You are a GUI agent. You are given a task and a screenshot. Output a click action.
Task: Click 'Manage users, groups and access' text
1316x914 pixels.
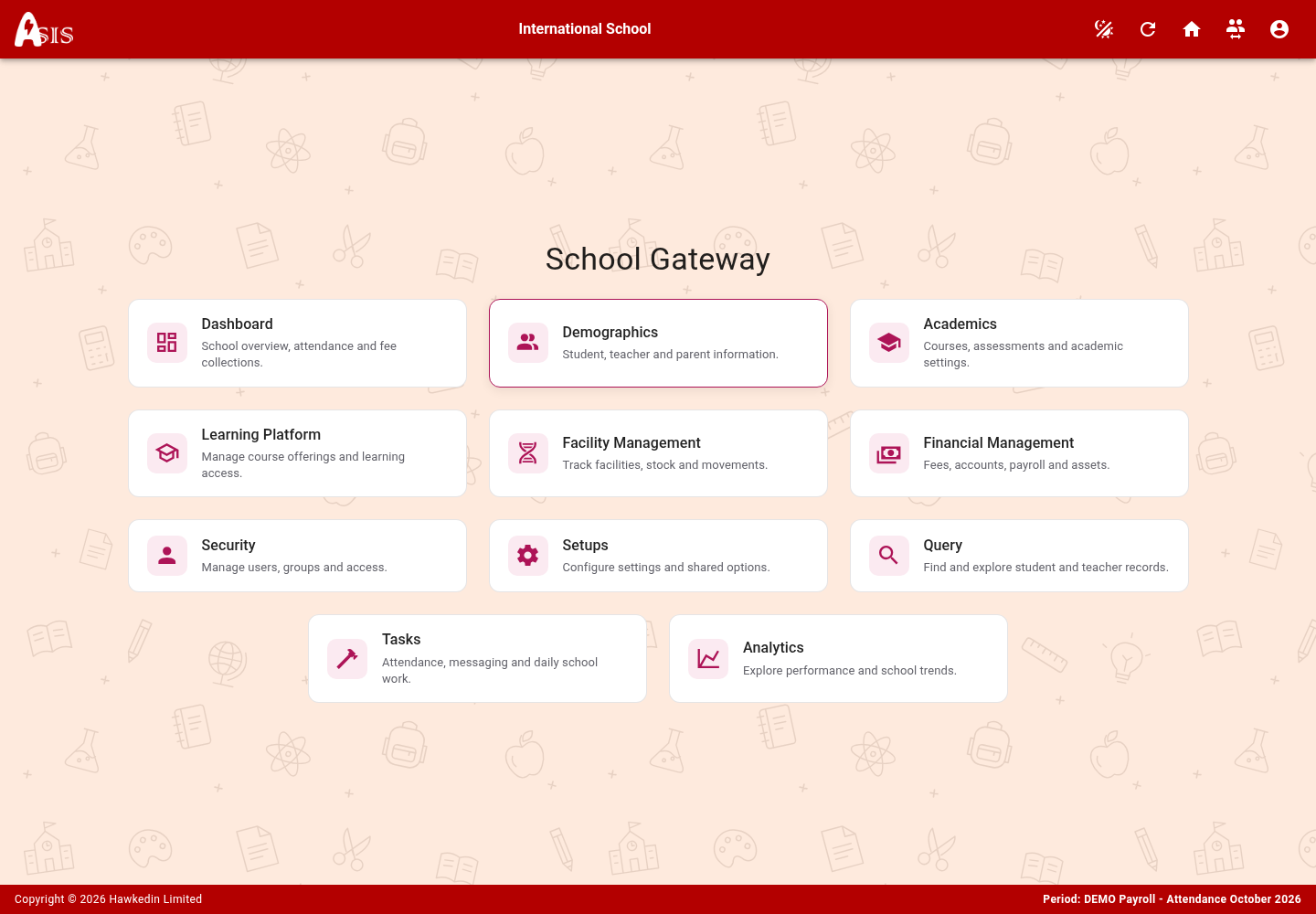click(294, 568)
